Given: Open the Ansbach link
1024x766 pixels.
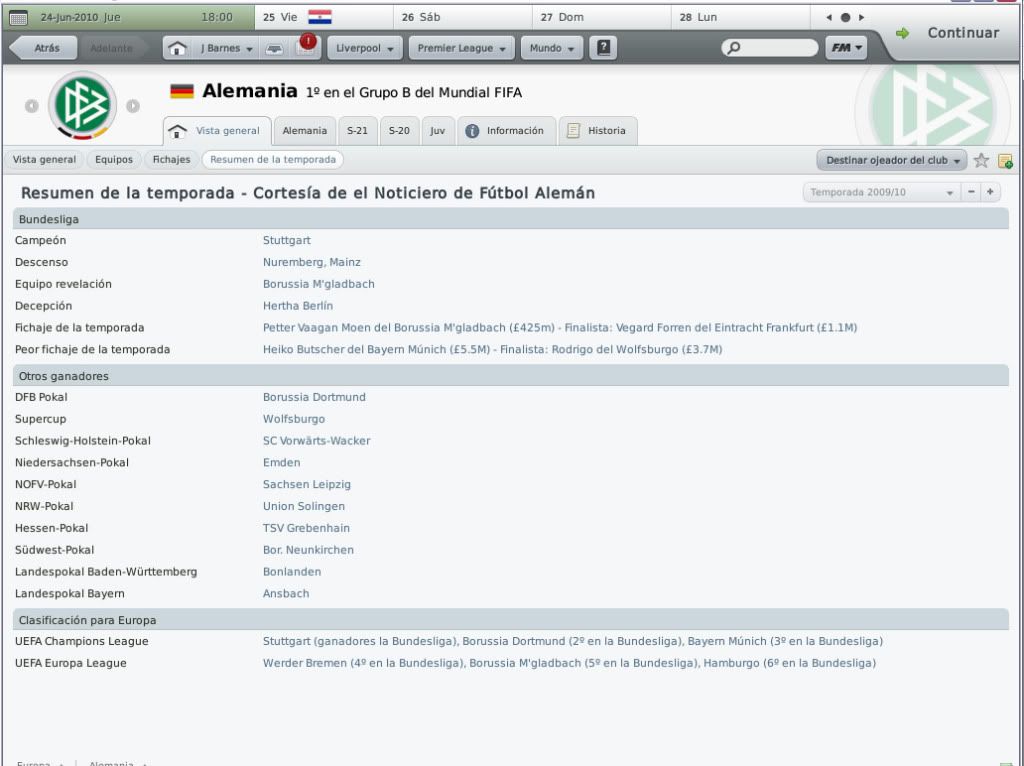Looking at the screenshot, I should pos(286,594).
